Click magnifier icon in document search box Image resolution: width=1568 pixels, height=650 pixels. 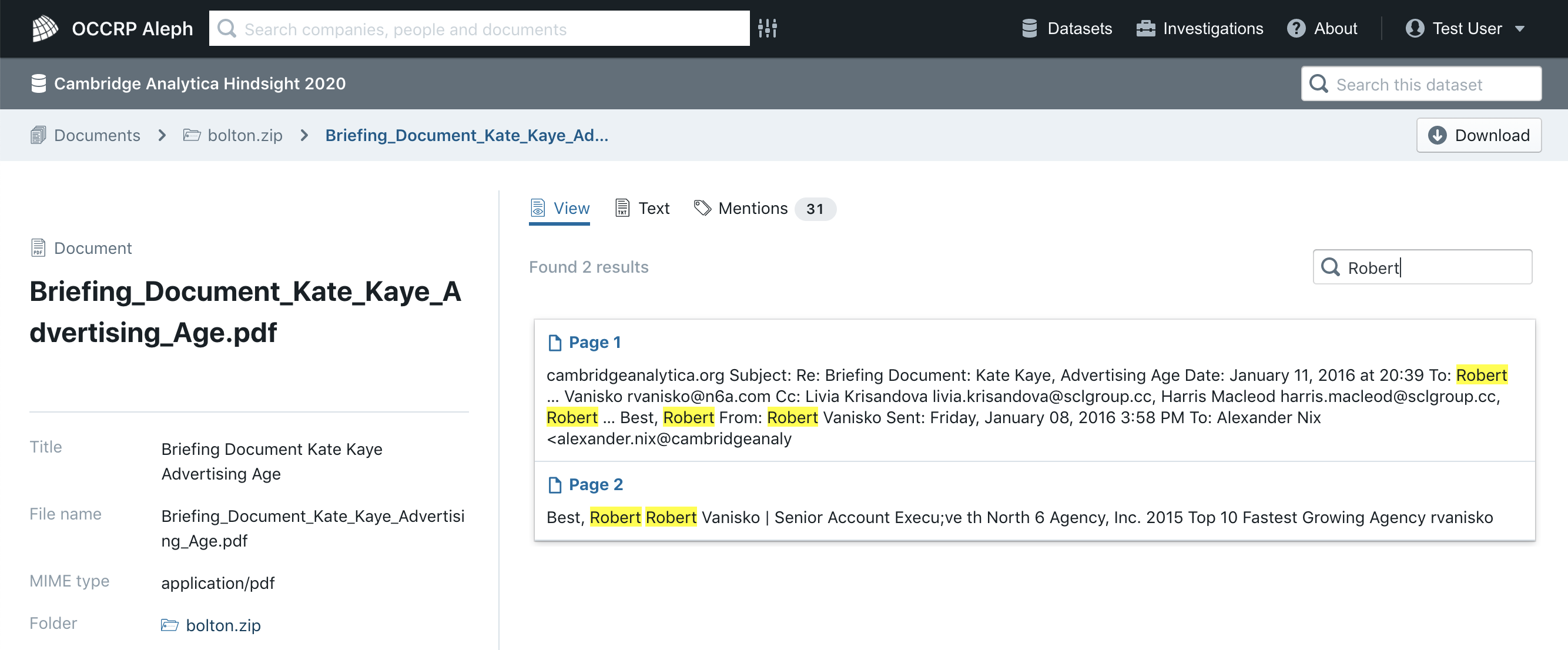[x=1331, y=267]
